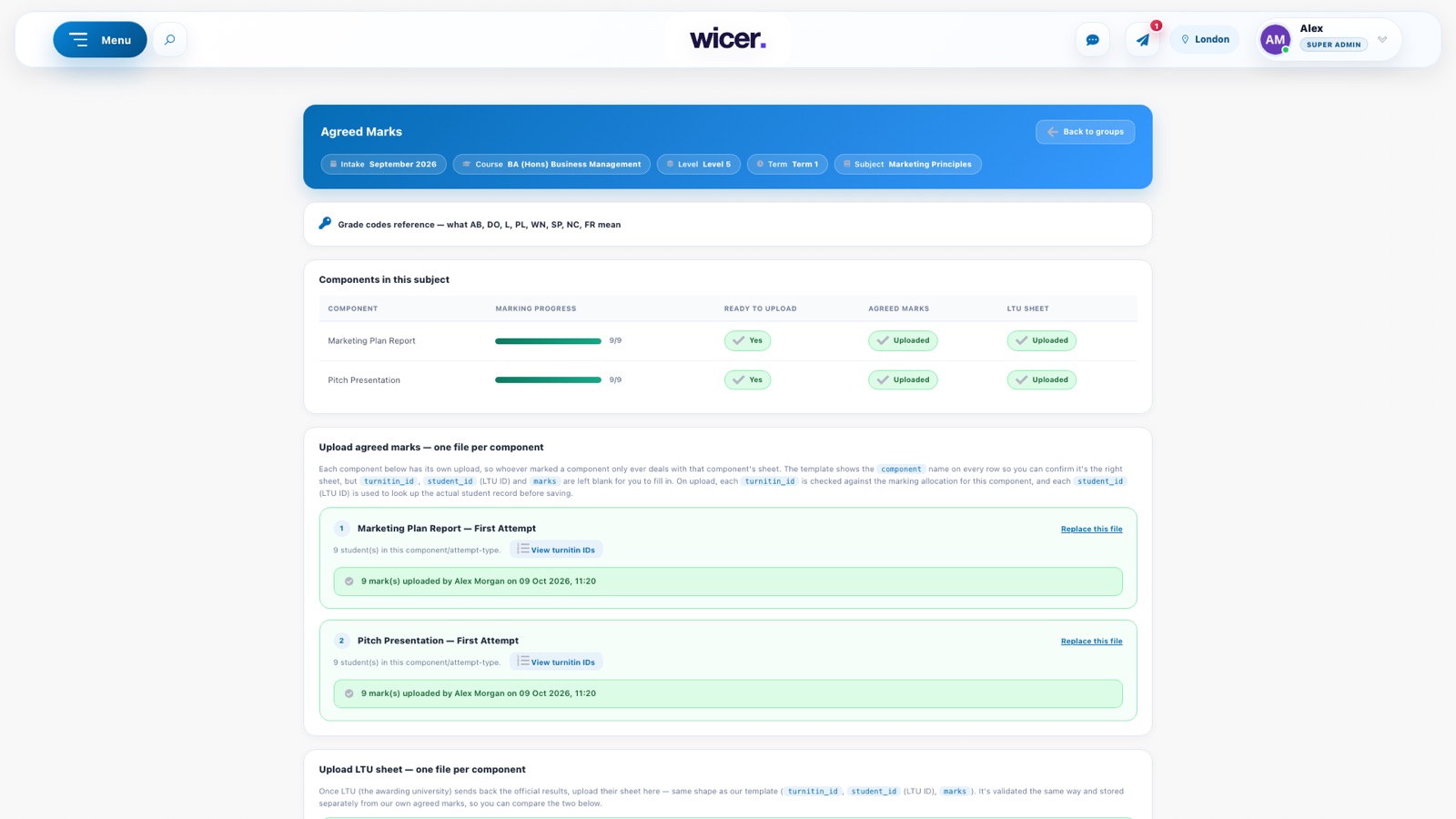Click Agreed Marks Uploaded badge for Pitch Presentation

click(903, 380)
